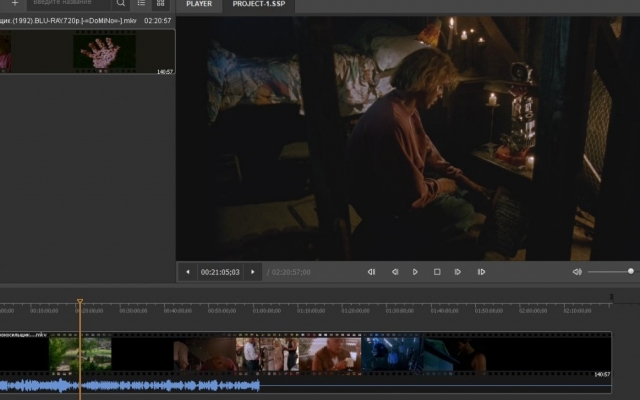This screenshot has height=400, width=640.
Task: Mute audio with the speaker icon
Action: [577, 272]
